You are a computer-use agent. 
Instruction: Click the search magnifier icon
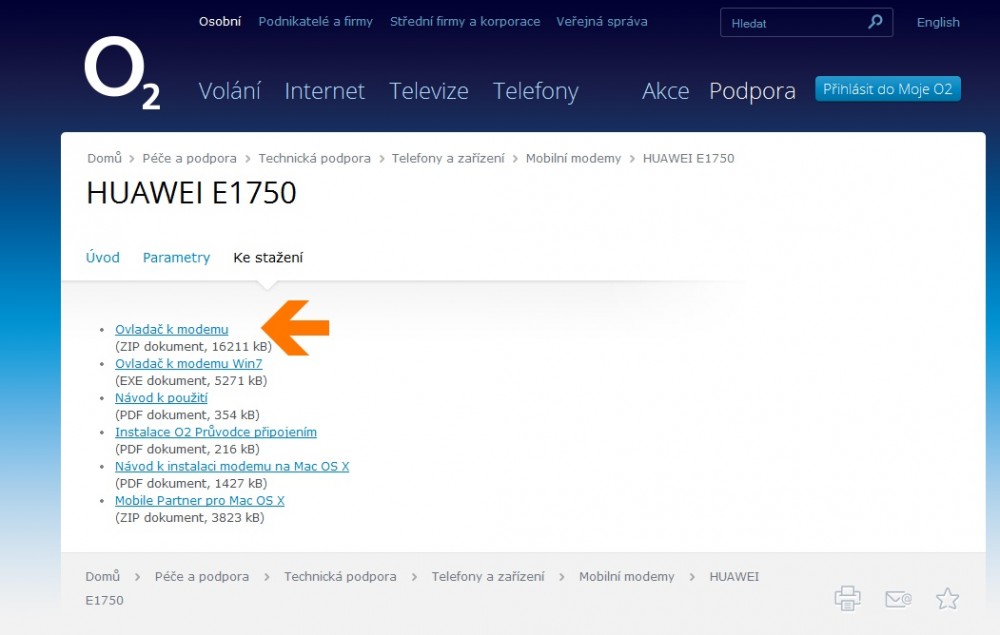coord(875,22)
